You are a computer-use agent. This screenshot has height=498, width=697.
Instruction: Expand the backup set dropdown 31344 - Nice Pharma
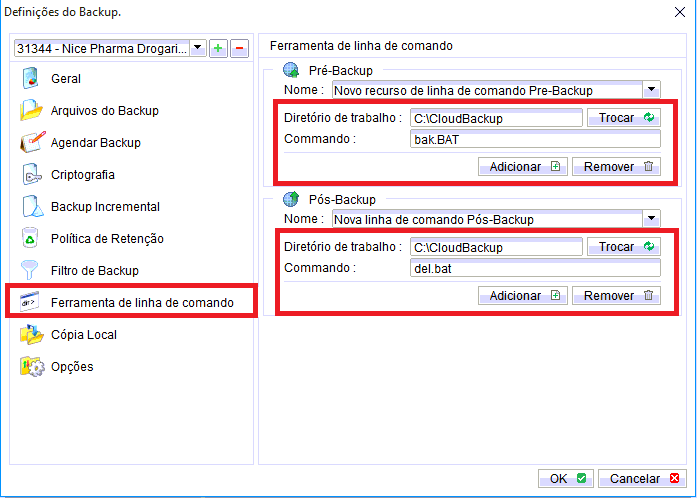coord(197,48)
